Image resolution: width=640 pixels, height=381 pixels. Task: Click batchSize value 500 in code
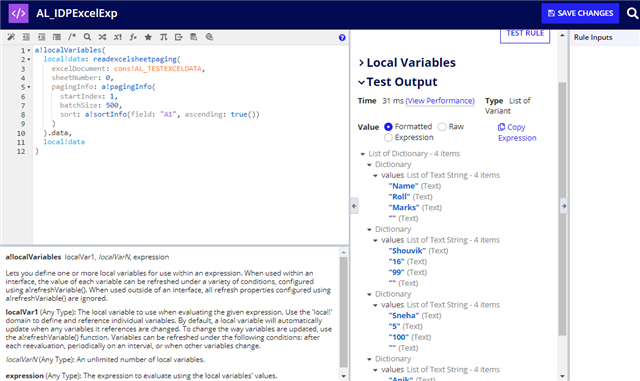pos(112,105)
